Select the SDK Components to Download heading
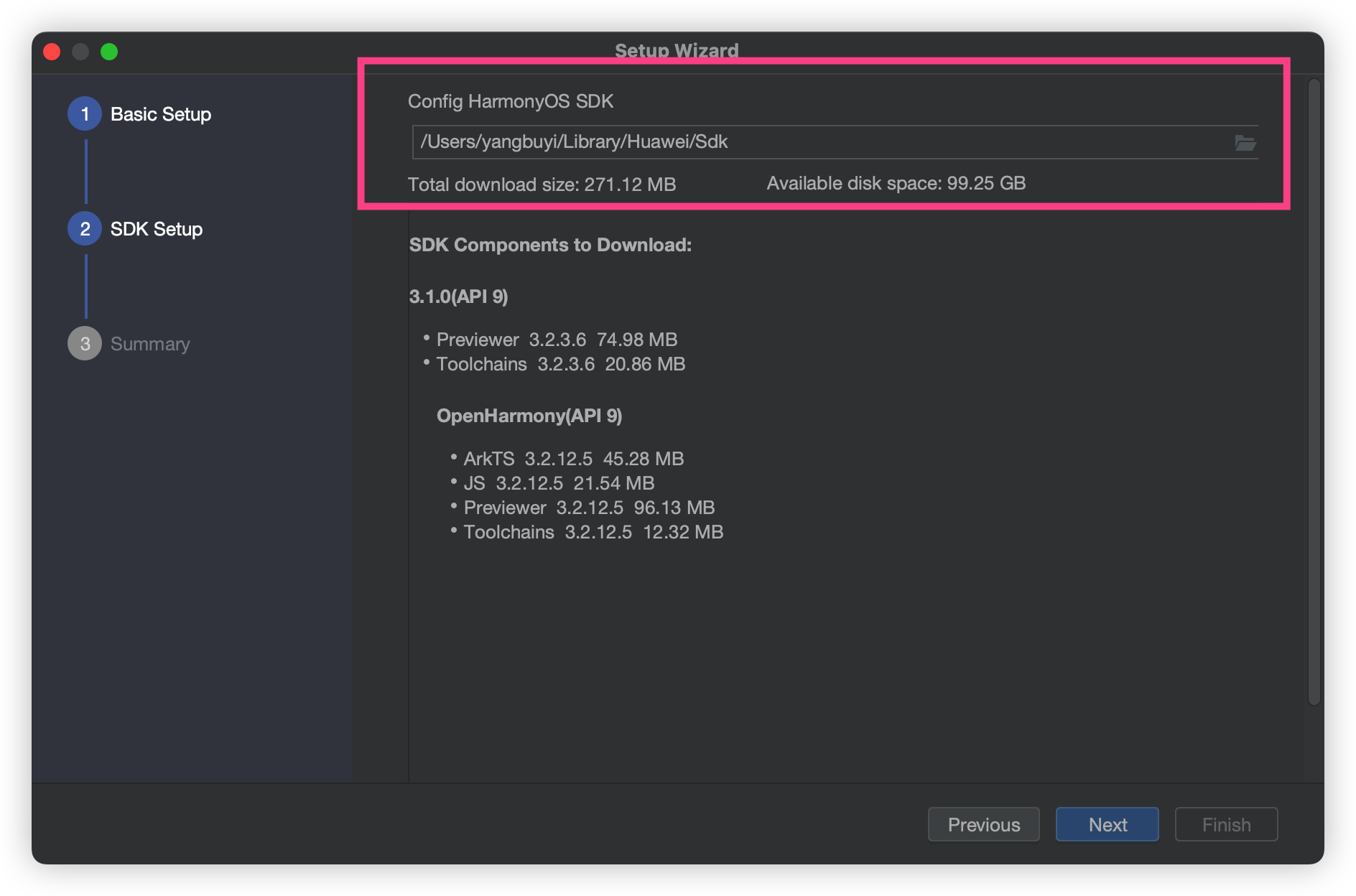The width and height of the screenshot is (1356, 896). (550, 245)
